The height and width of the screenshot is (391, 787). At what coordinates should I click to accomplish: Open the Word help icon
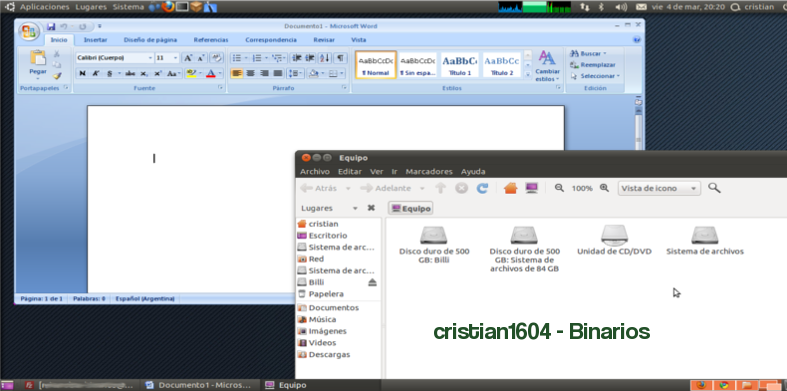pyautogui.click(x=637, y=40)
